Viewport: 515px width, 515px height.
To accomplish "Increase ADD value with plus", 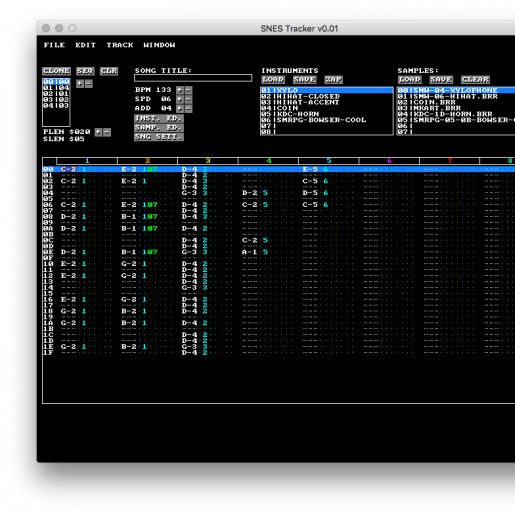I will click(x=180, y=108).
